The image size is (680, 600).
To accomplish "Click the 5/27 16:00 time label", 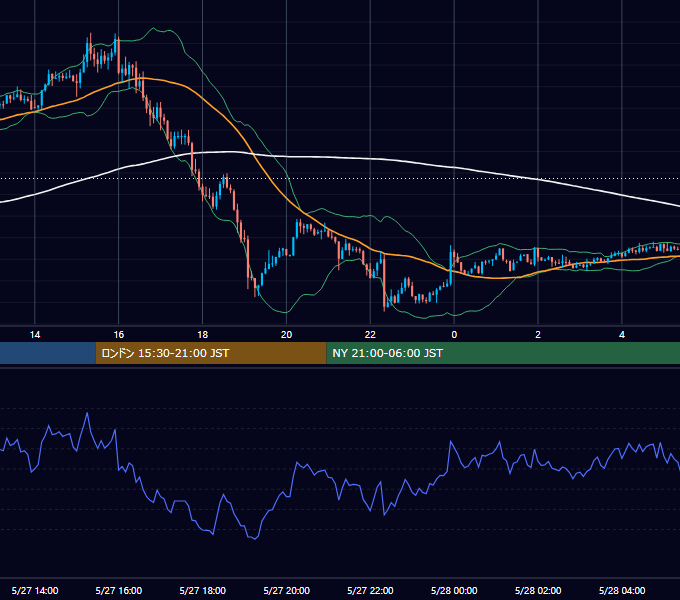I will point(118,590).
